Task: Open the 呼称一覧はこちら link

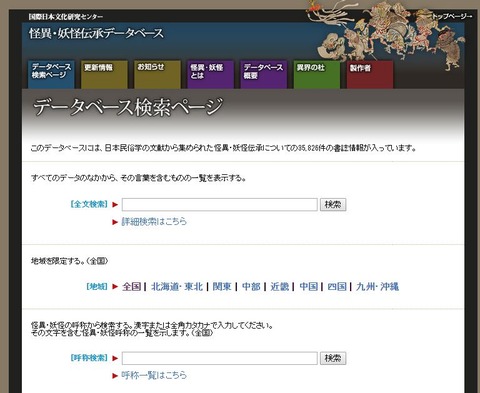Action: pyautogui.click(x=154, y=375)
